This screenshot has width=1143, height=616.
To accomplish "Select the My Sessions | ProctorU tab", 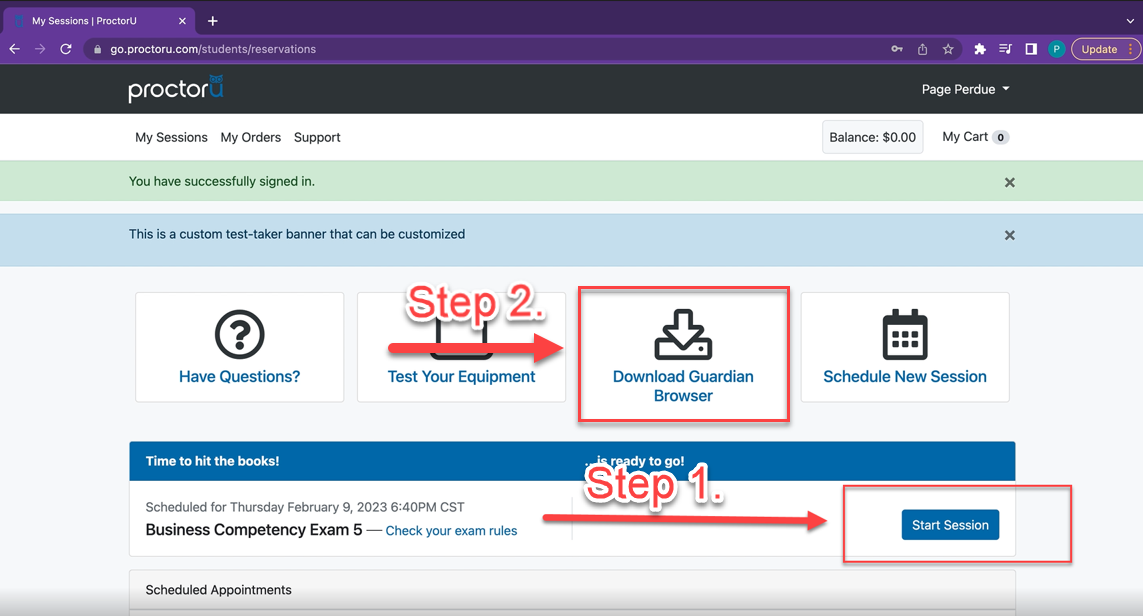I will coord(98,21).
